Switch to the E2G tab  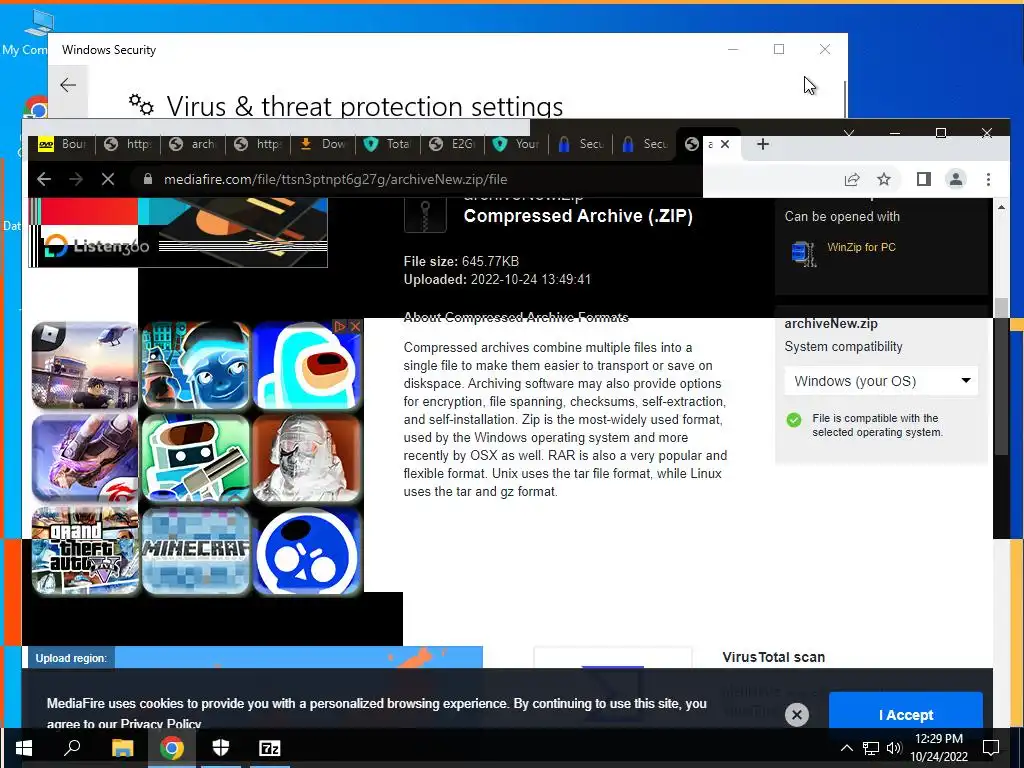(452, 144)
